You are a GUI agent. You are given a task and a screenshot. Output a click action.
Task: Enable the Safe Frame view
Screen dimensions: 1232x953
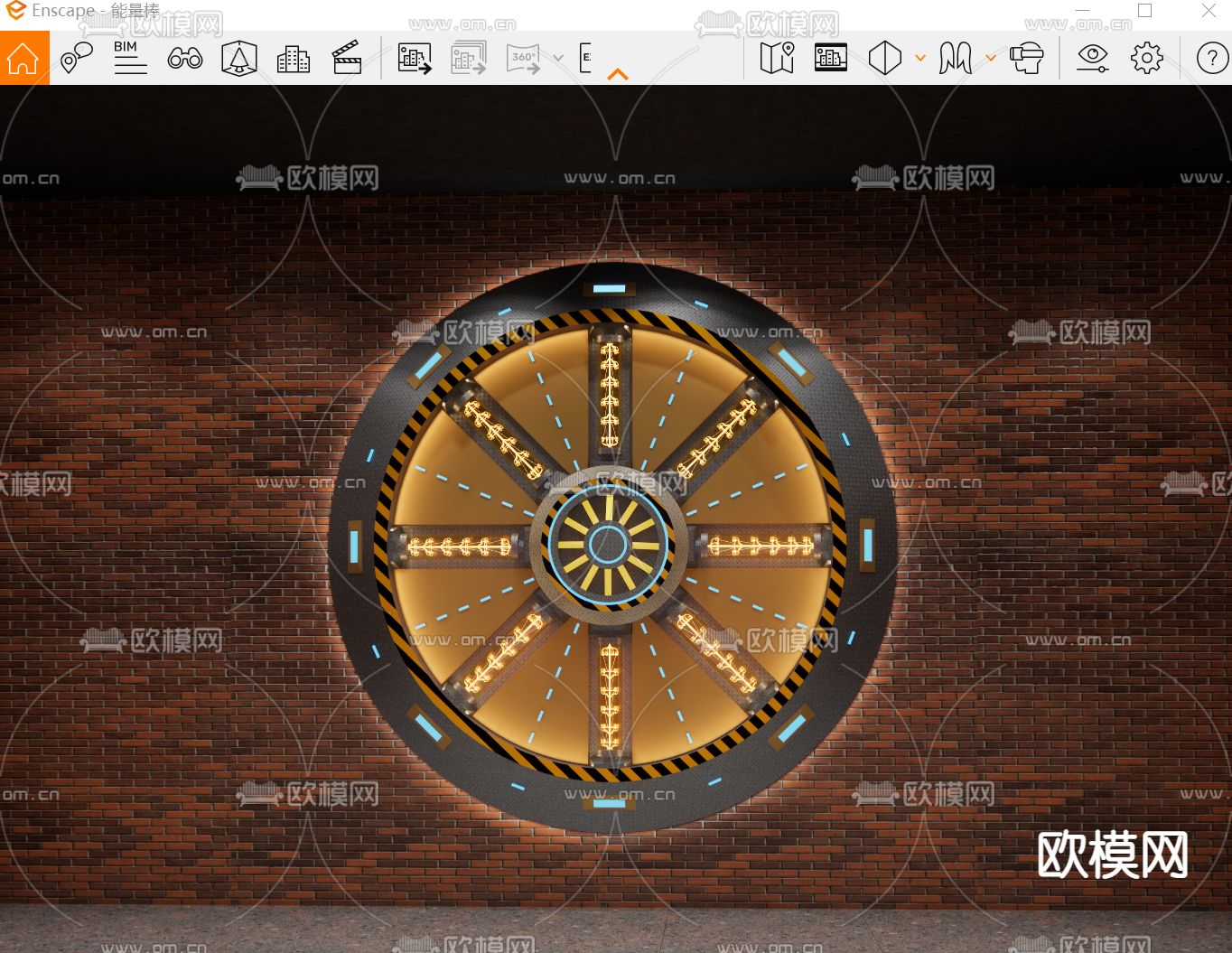coord(831,58)
